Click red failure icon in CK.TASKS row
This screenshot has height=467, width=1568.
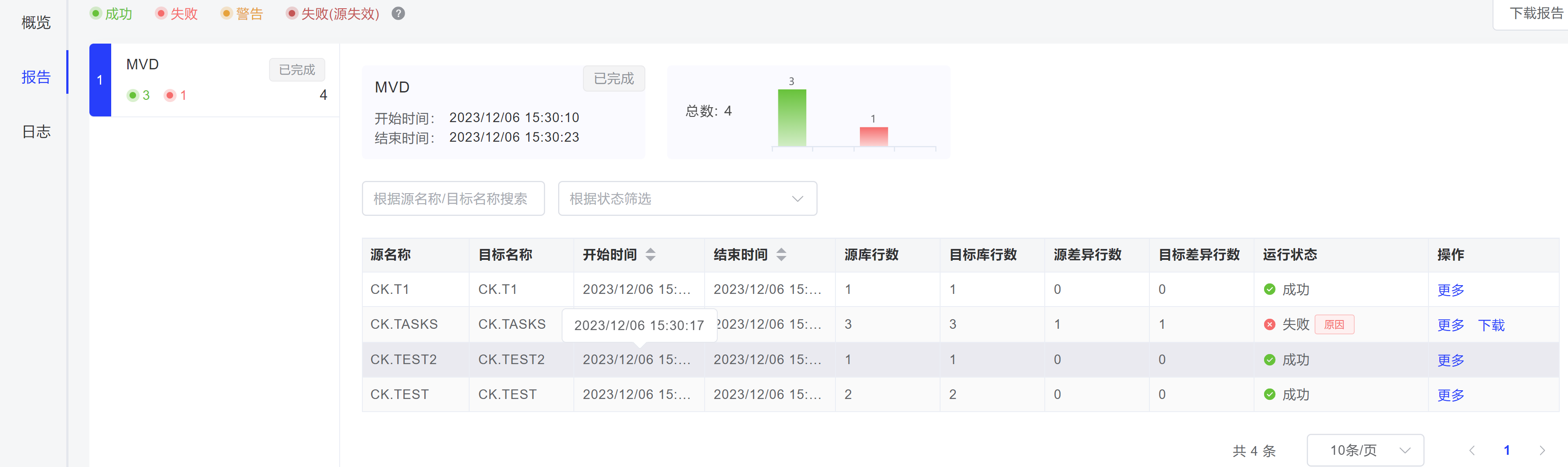tap(1269, 324)
